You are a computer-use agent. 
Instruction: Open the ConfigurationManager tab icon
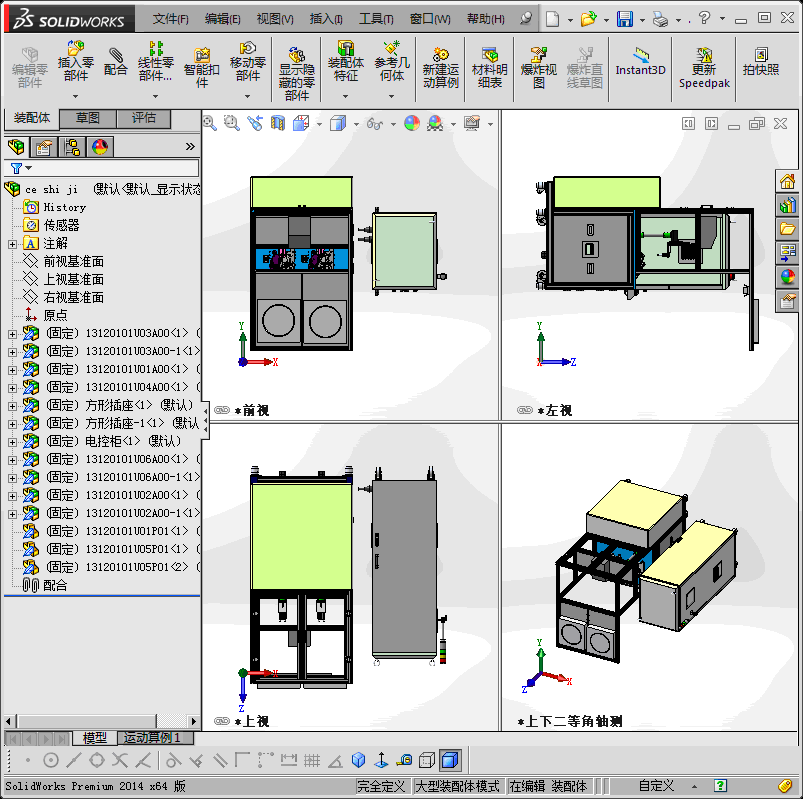(x=72, y=148)
